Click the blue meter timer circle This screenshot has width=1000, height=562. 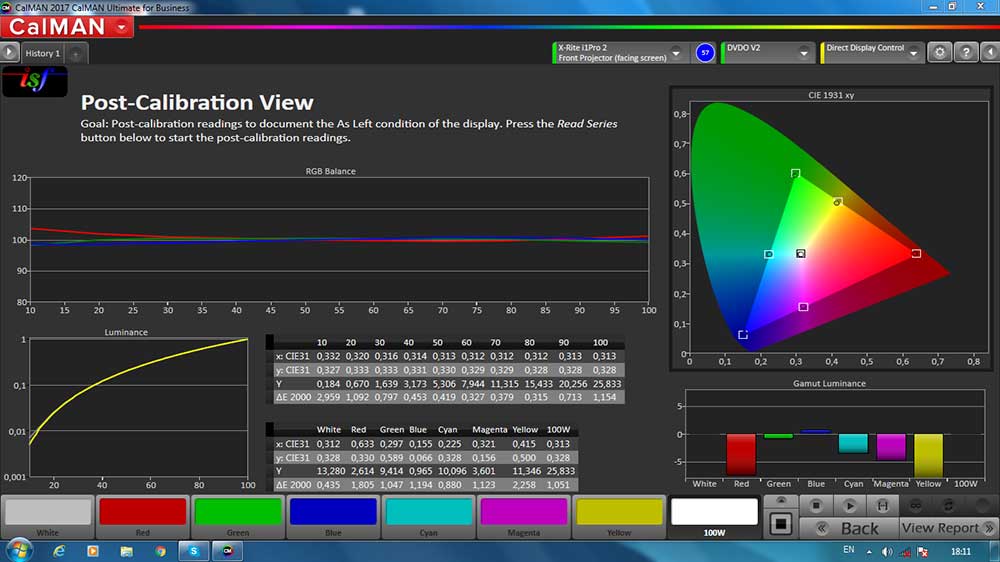(705, 53)
